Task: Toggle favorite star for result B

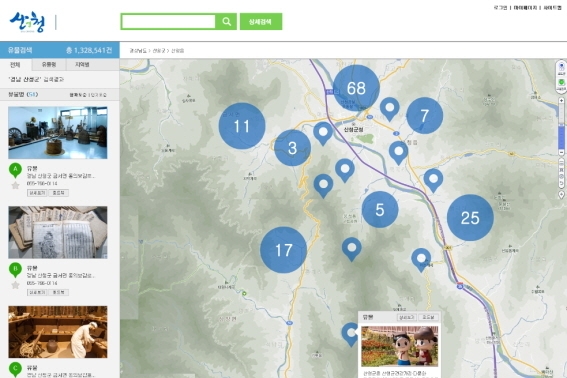Action: (x=15, y=285)
